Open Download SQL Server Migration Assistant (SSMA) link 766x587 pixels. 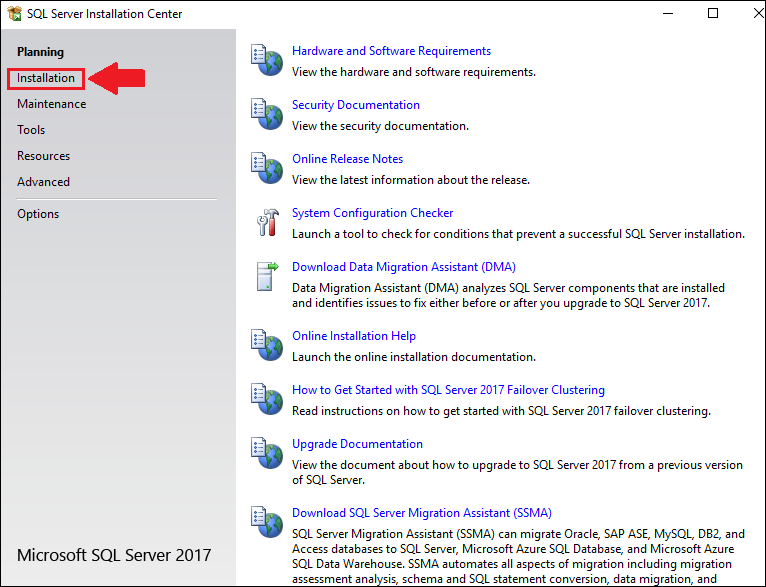(422, 513)
